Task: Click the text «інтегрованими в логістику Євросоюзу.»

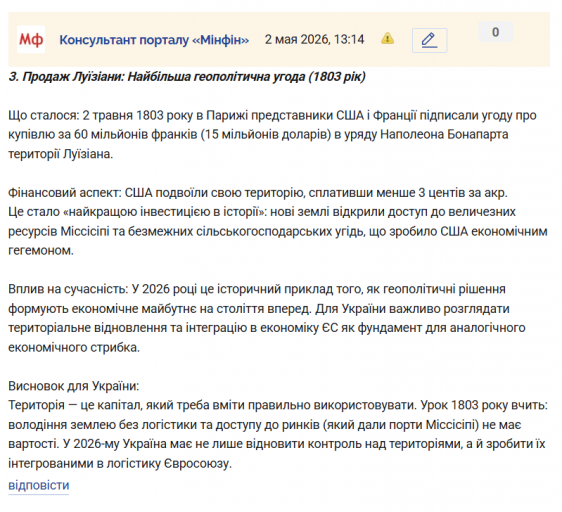Action: [120, 464]
